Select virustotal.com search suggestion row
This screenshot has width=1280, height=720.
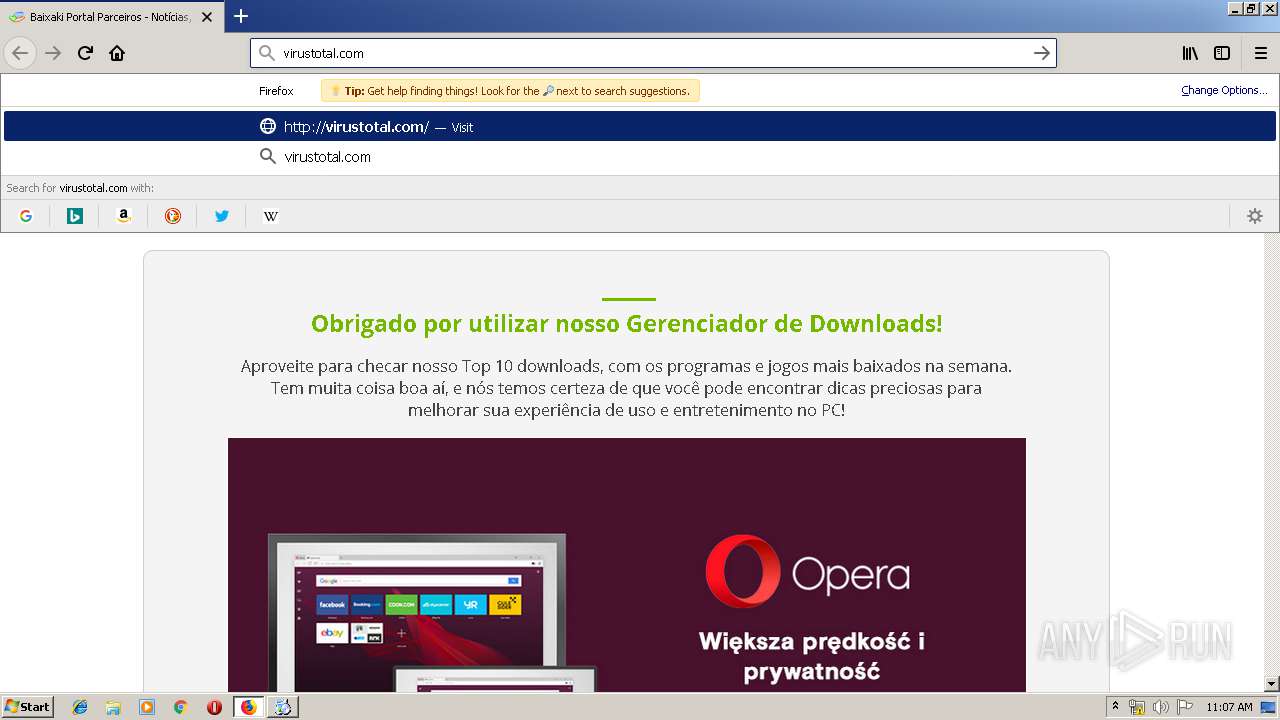click(640, 157)
